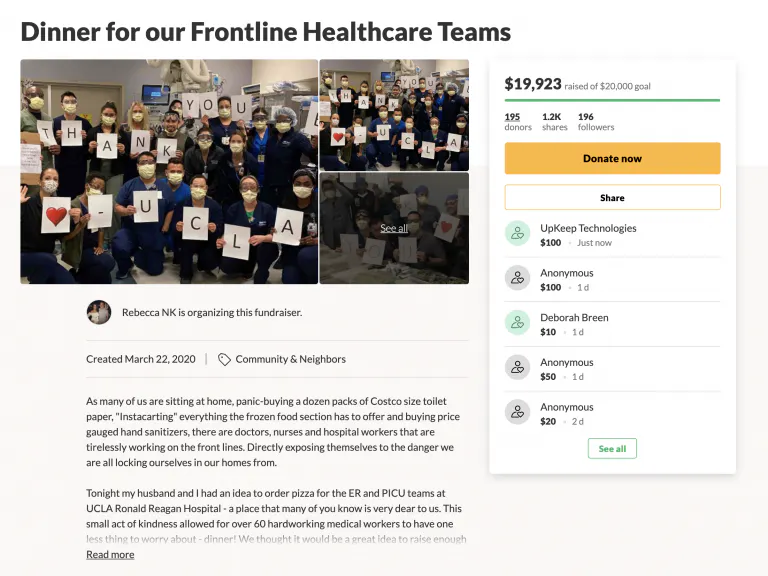Screen dimensions: 768x576
Task: Click the fundraiser title heading
Action: pos(265,31)
